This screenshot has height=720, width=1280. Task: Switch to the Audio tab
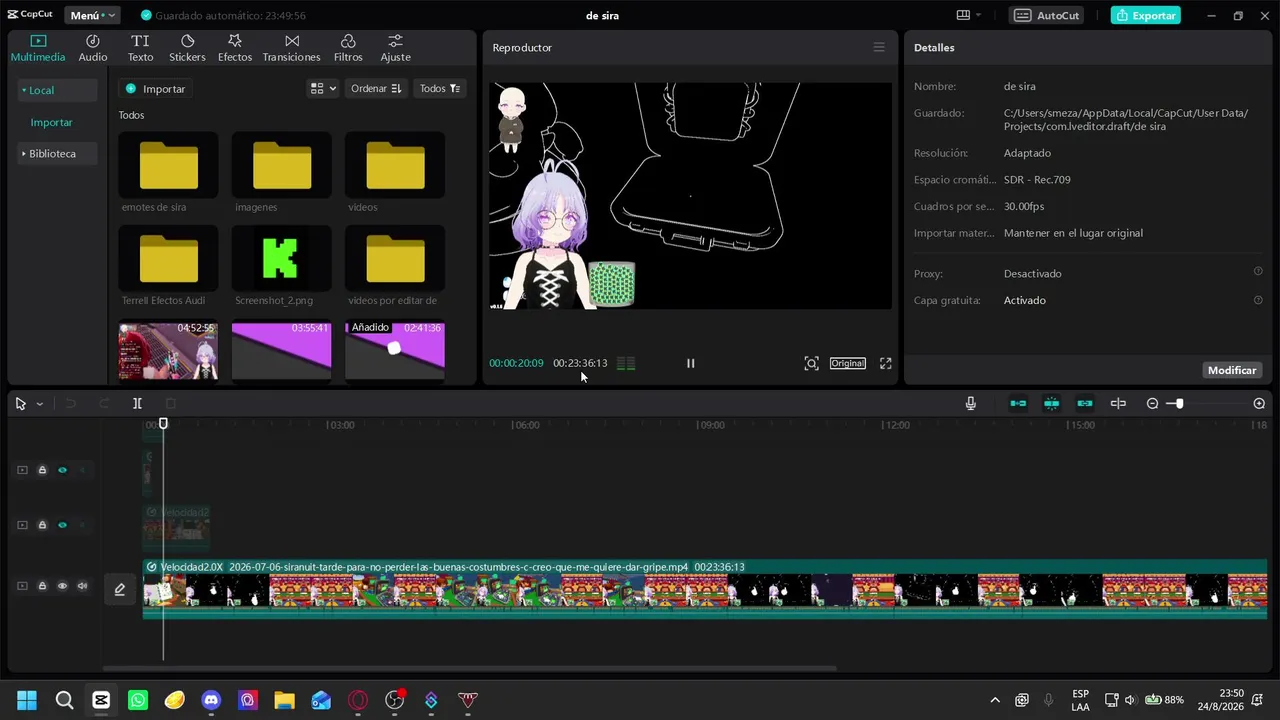click(x=93, y=48)
